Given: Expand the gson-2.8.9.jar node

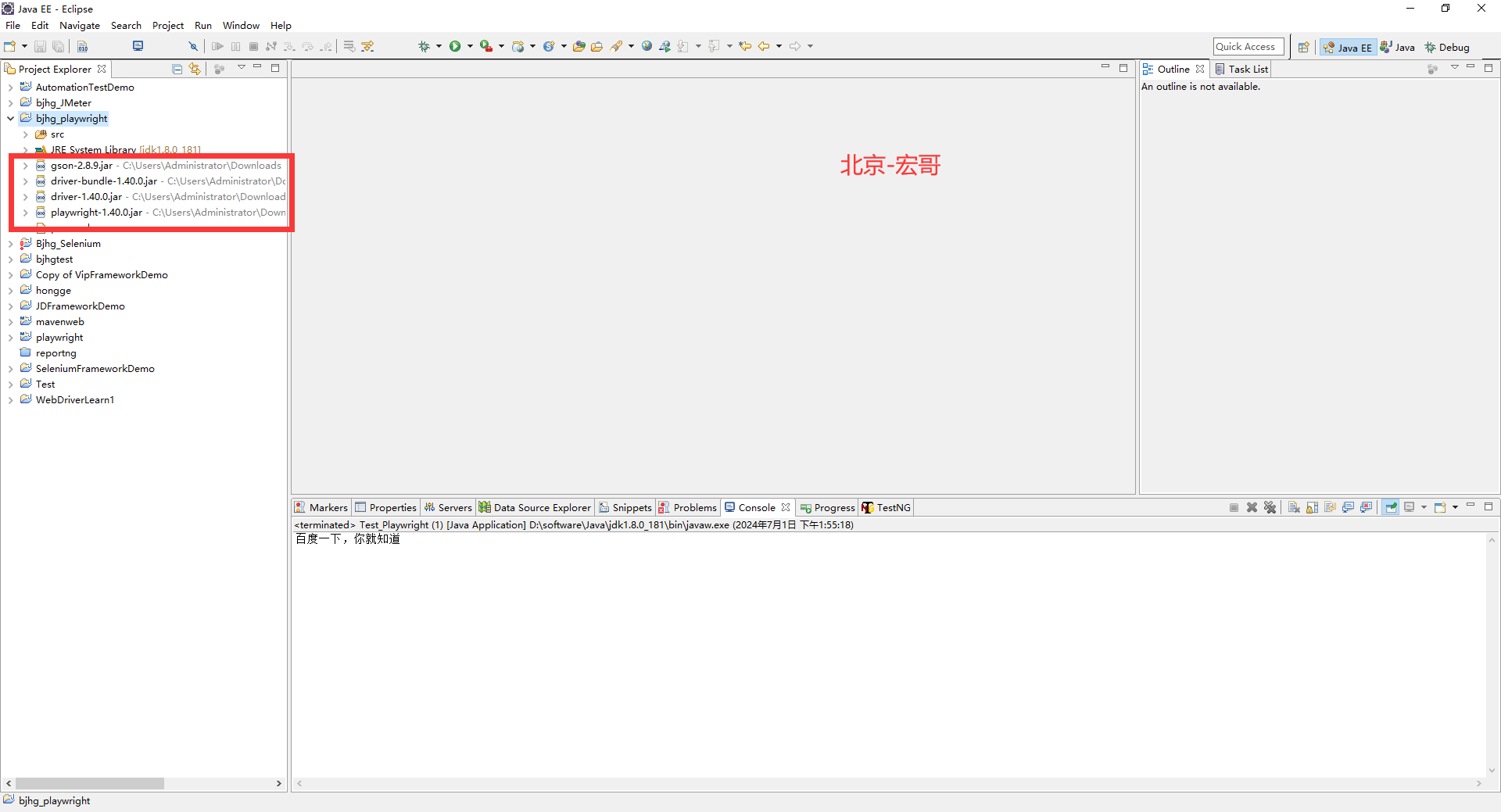Looking at the screenshot, I should (26, 166).
